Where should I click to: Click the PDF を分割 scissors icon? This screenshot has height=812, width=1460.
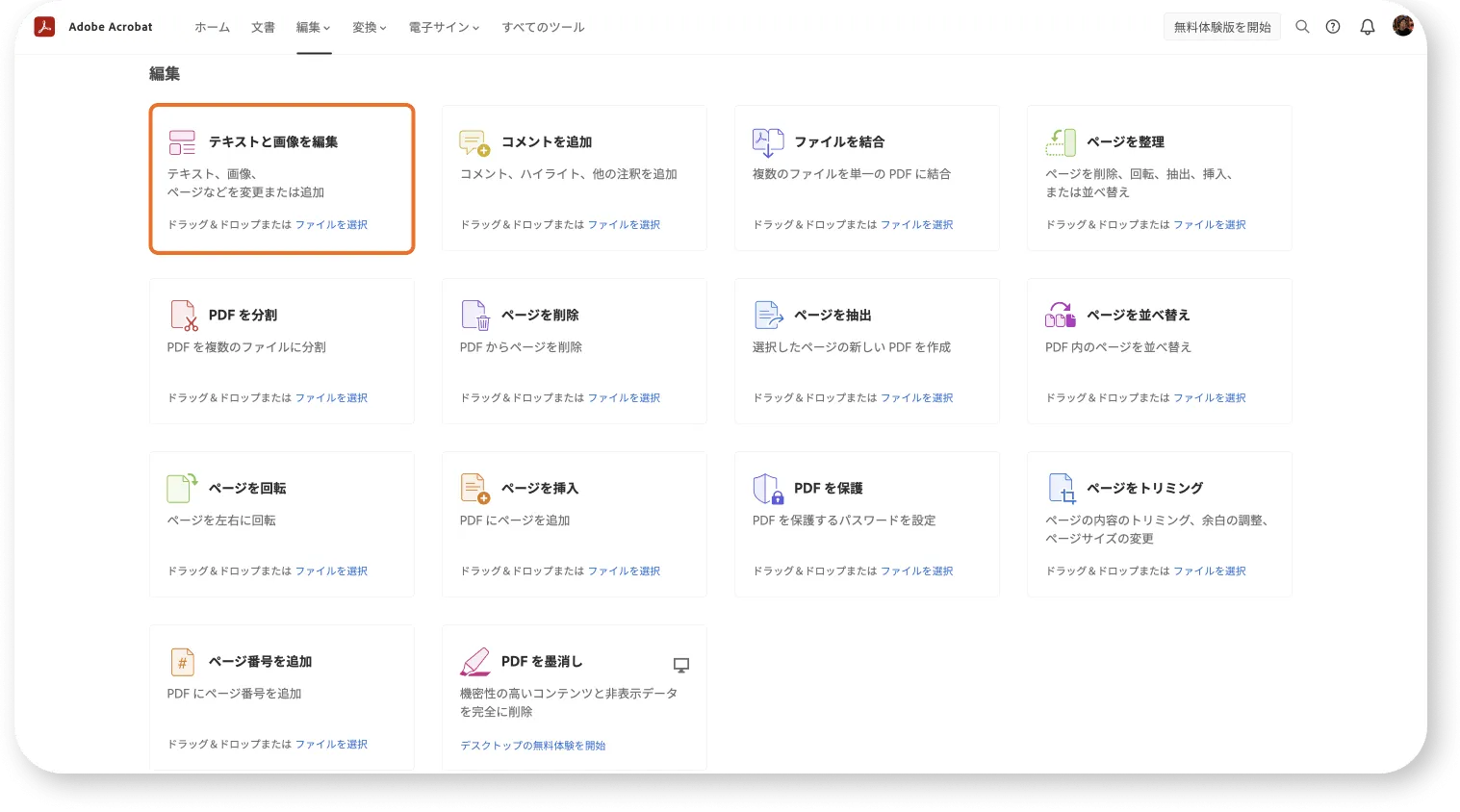tap(184, 316)
